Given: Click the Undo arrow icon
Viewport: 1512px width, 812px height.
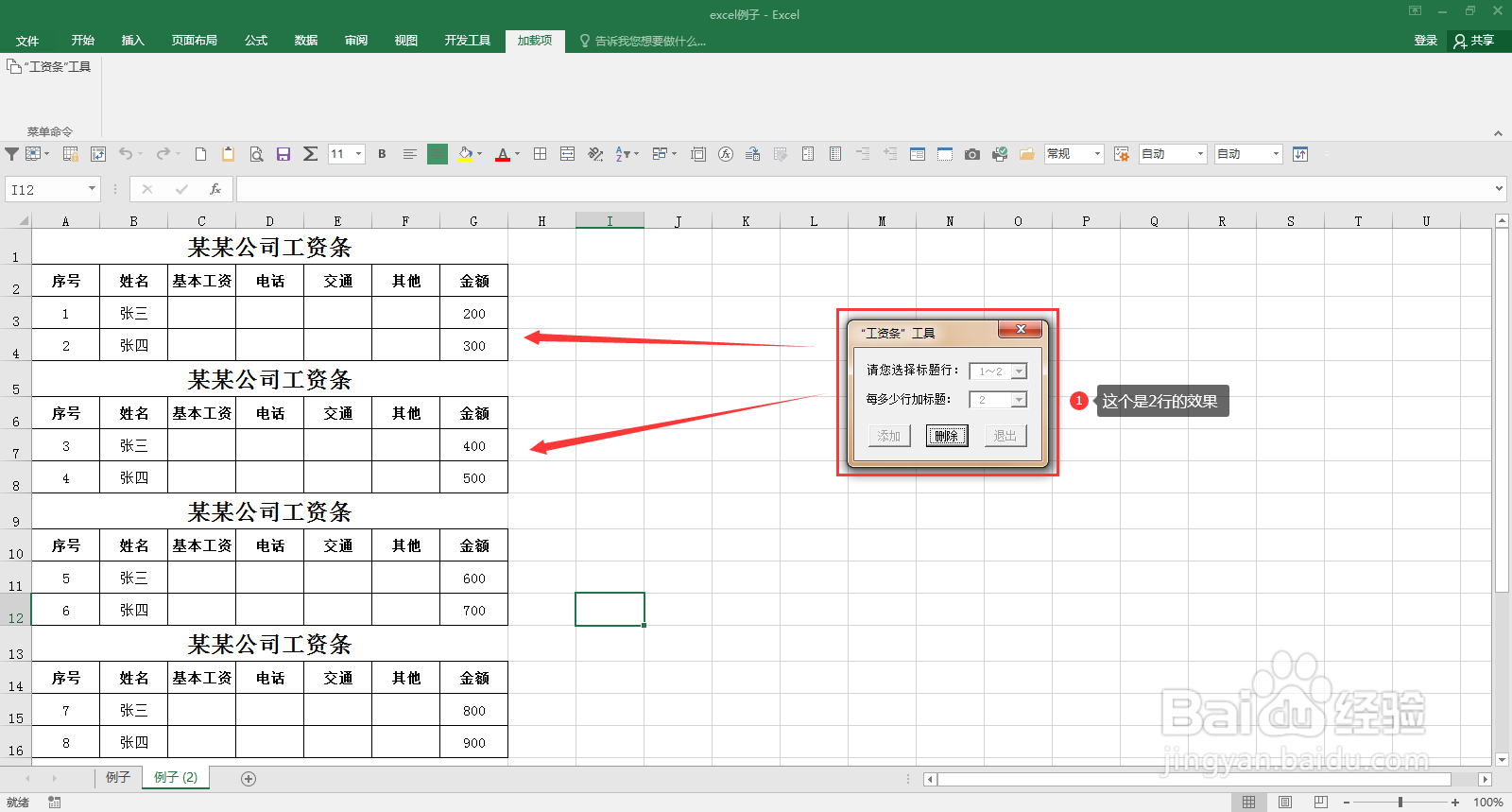Looking at the screenshot, I should click(126, 154).
